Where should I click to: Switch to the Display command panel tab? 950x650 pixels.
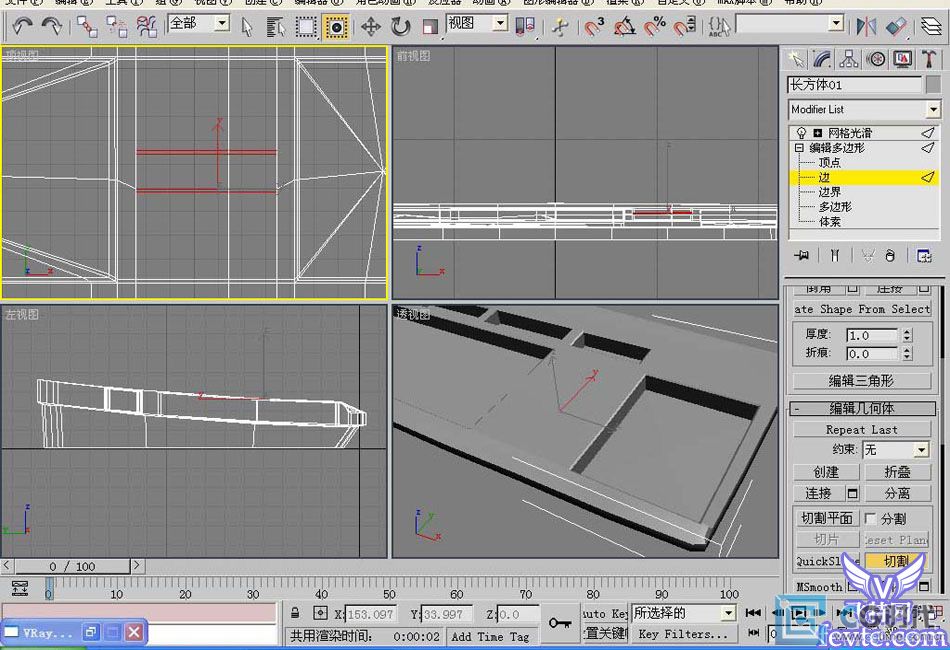(902, 59)
